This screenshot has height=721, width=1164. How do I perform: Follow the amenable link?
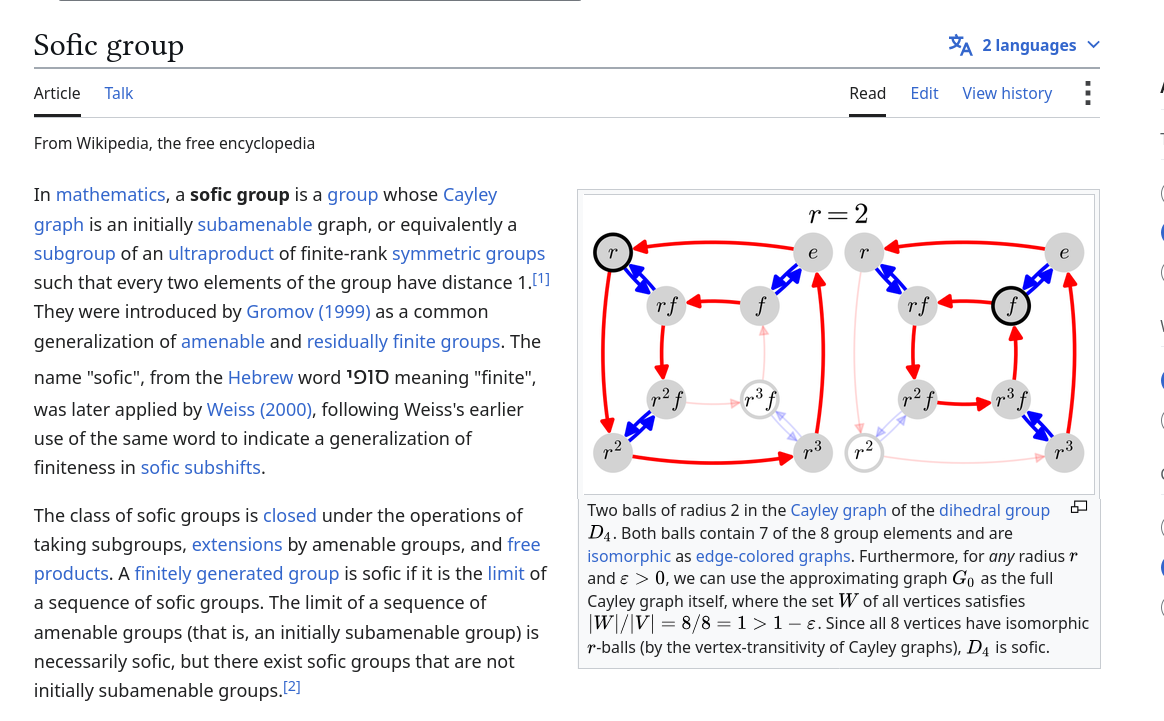(x=223, y=342)
